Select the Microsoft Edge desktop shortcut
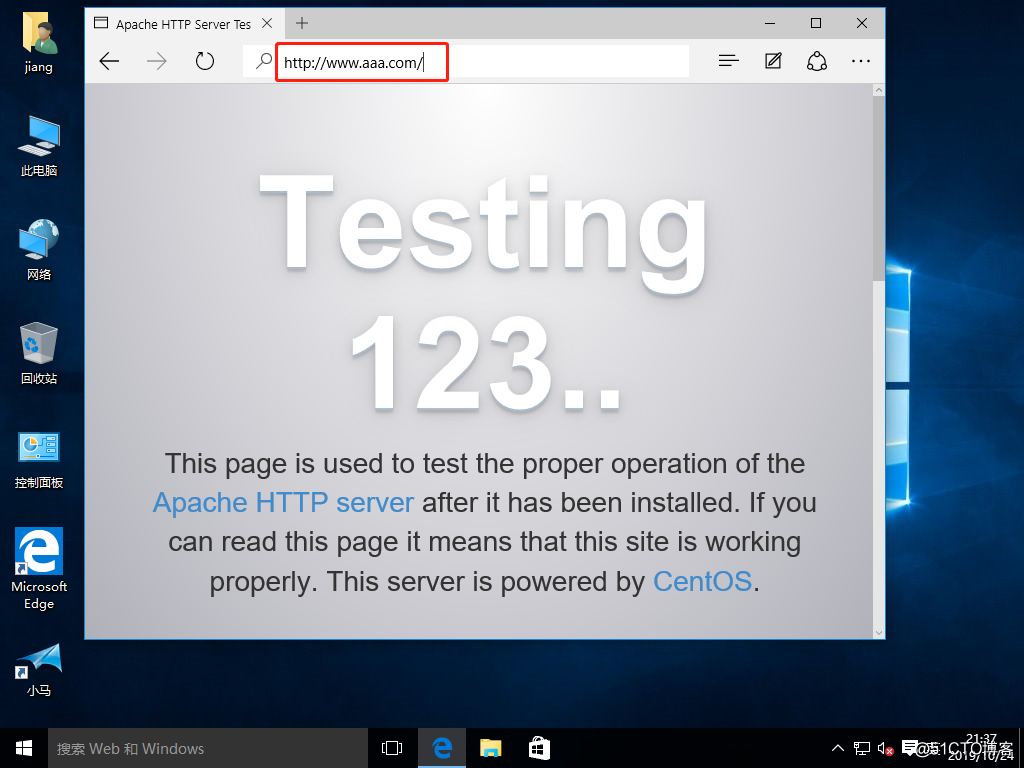Image resolution: width=1024 pixels, height=768 pixels. pos(39,569)
